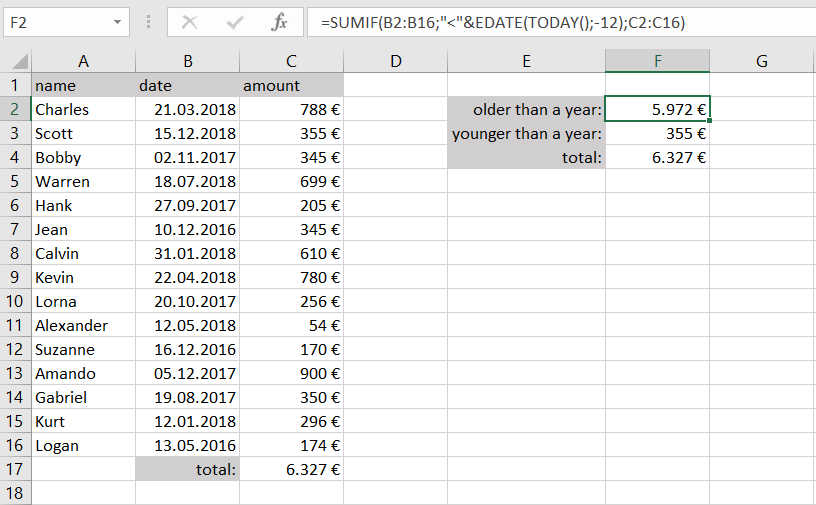This screenshot has height=505, width=816.
Task: Click the Enter checkmark icon in formula bar
Action: click(x=235, y=22)
